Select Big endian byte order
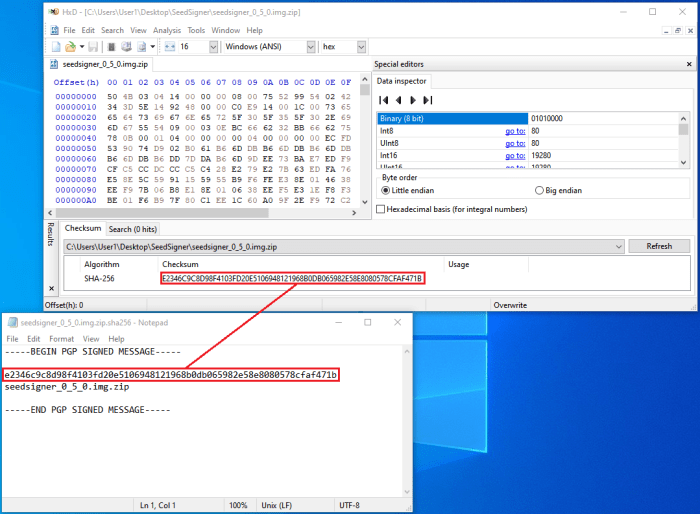 (539, 190)
